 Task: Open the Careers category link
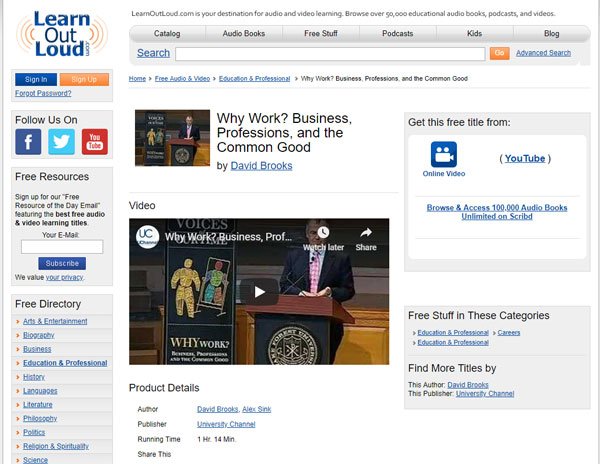coord(509,333)
